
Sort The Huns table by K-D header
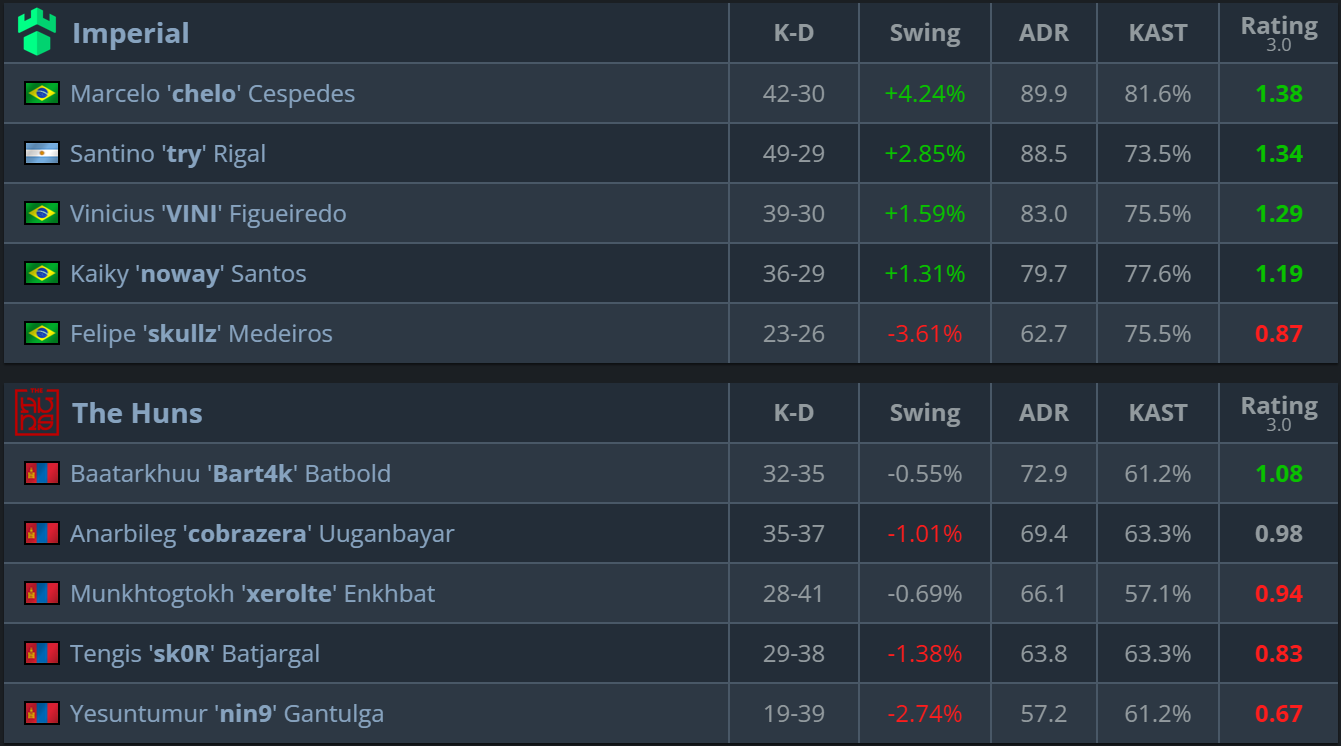point(794,413)
